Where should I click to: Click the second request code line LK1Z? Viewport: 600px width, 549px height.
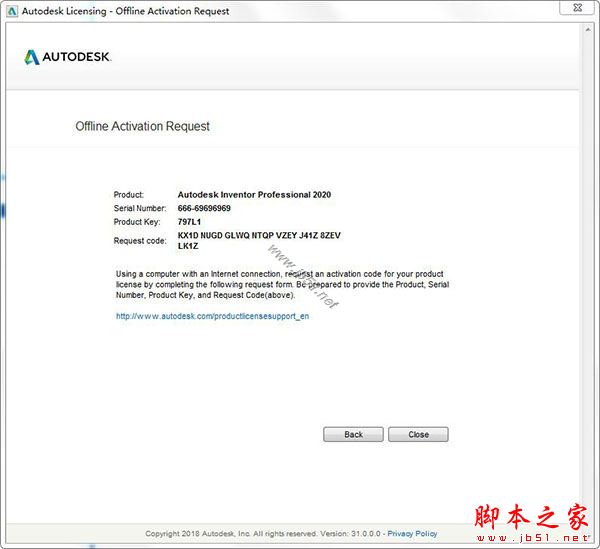[x=188, y=246]
